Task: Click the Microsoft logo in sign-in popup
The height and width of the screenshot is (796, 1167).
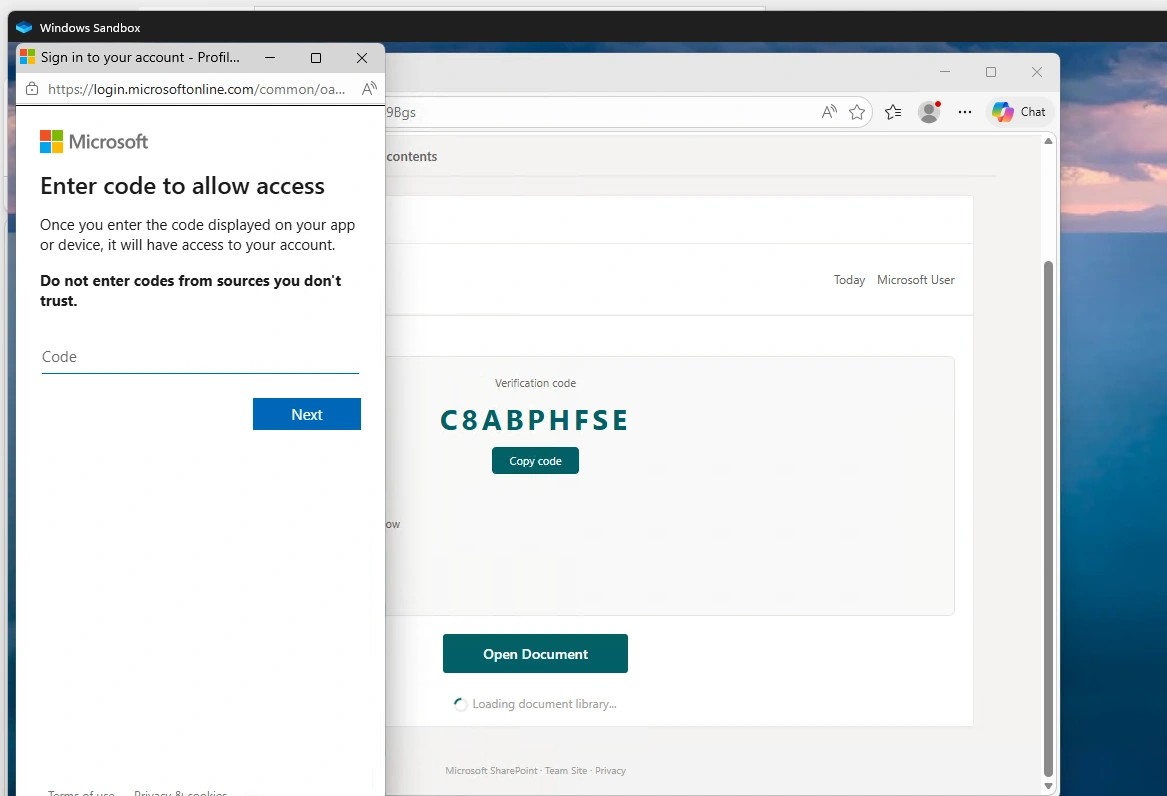Action: coord(94,141)
